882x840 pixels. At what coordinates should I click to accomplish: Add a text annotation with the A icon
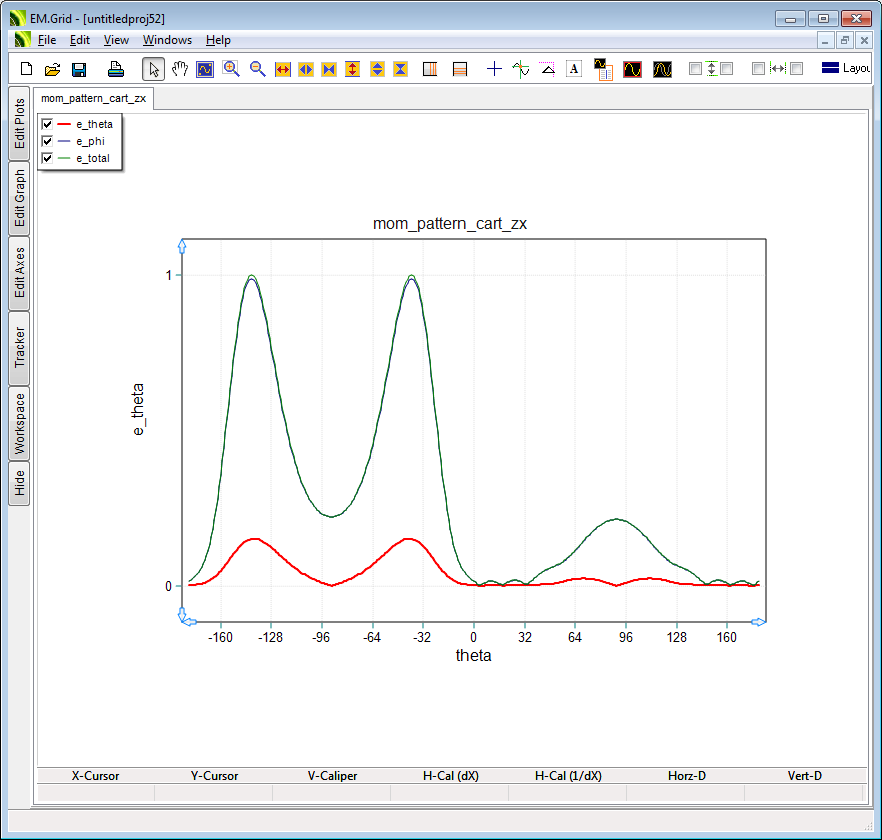tap(574, 69)
